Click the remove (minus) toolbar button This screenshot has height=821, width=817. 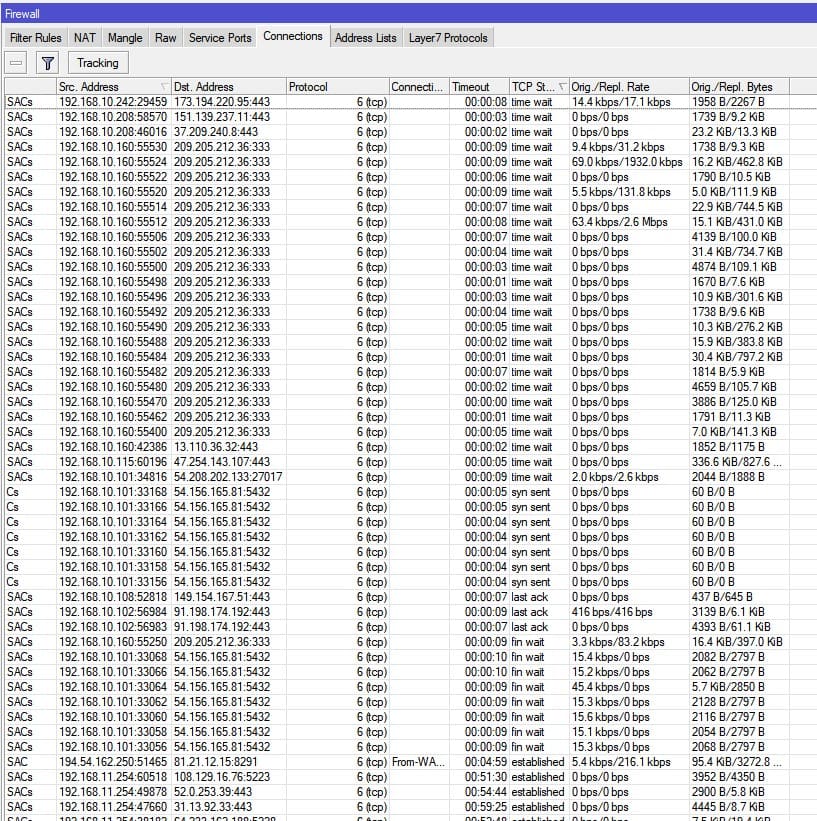coord(16,63)
